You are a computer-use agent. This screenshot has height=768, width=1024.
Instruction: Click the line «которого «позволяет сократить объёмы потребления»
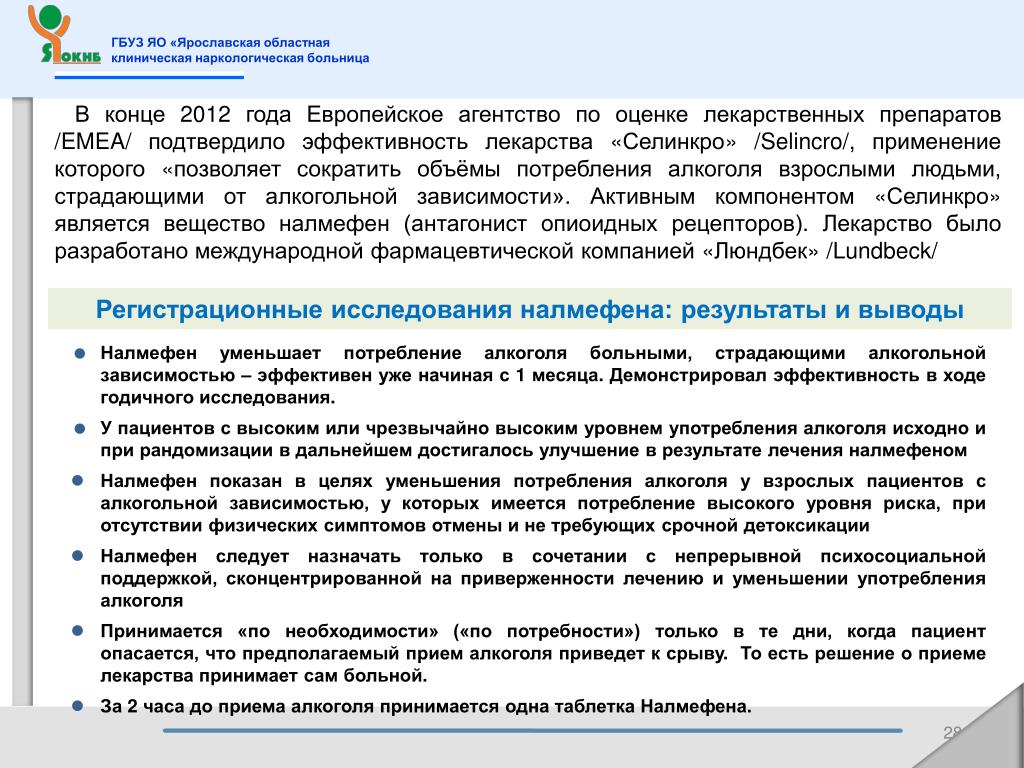[x=528, y=170]
